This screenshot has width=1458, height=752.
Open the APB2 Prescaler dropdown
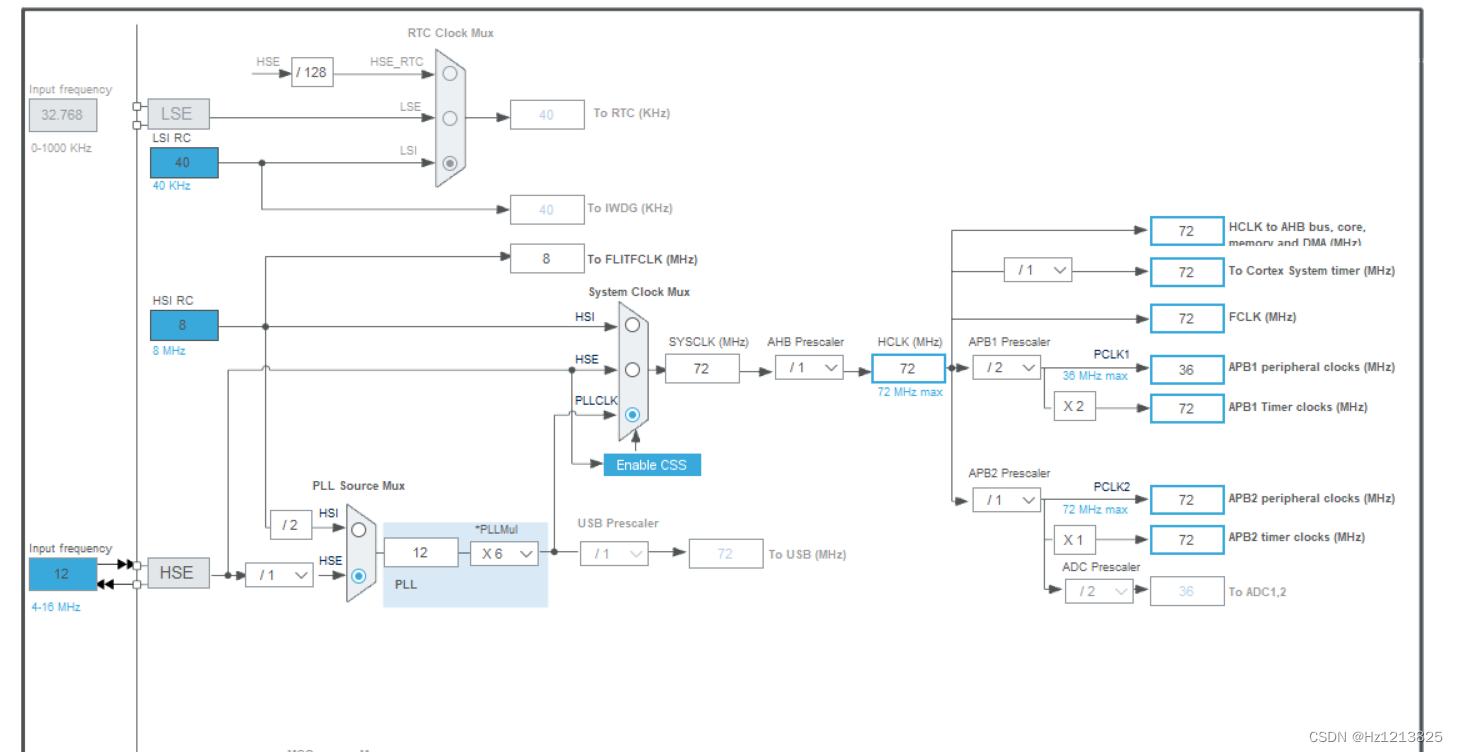coord(1007,499)
